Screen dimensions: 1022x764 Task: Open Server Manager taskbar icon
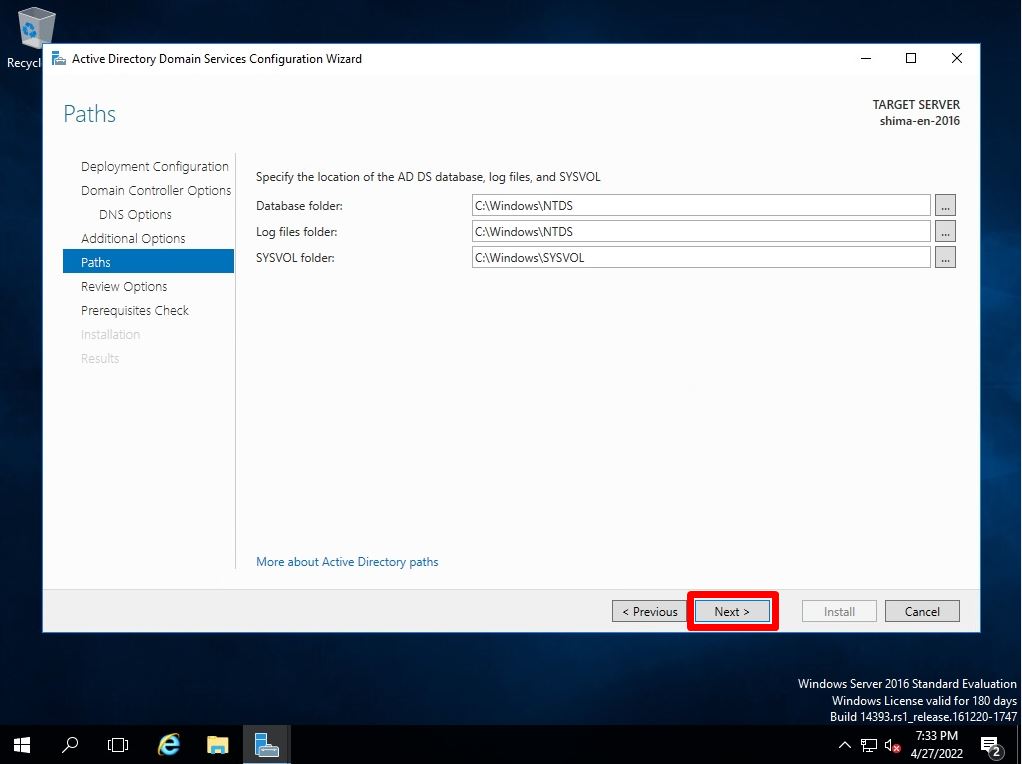(x=267, y=744)
